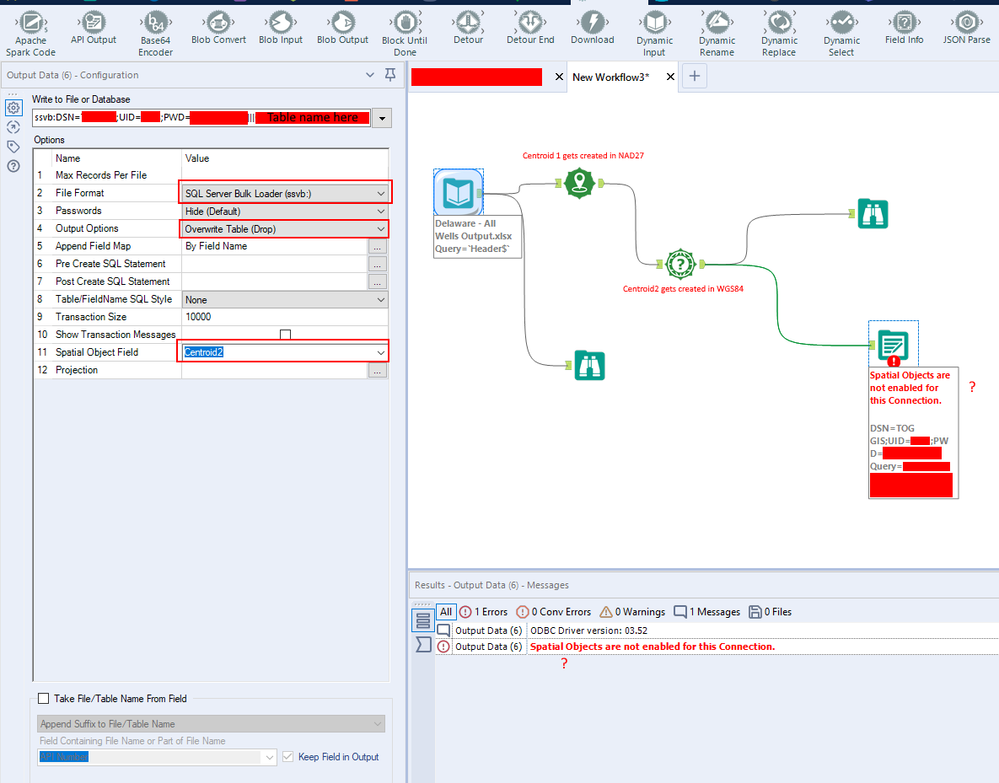Click the Output Data tool showing the error
The image size is (999, 783).
892,344
